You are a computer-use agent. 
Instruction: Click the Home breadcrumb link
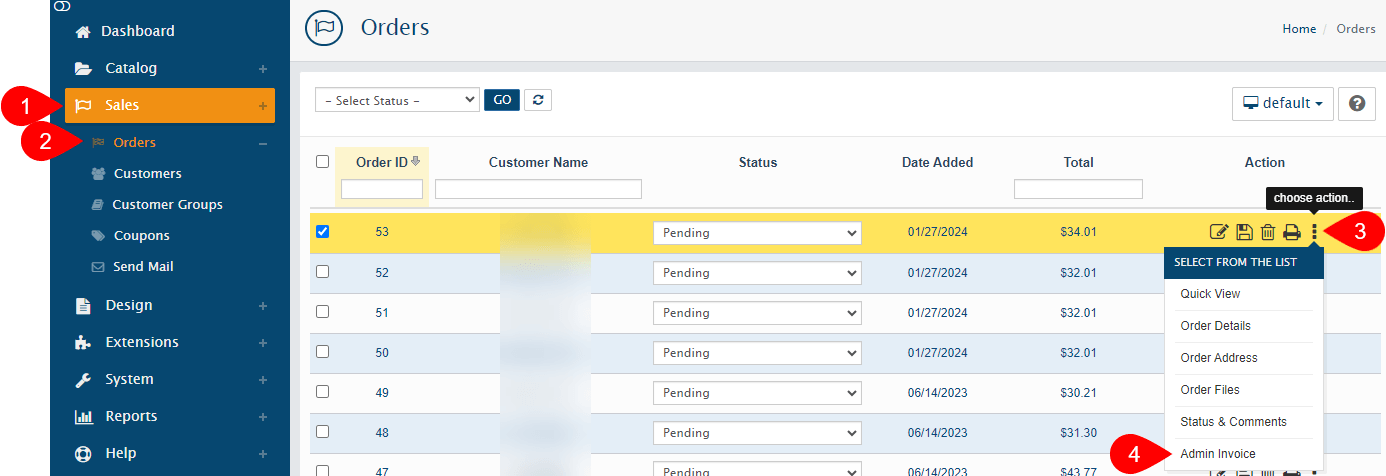click(x=1299, y=29)
